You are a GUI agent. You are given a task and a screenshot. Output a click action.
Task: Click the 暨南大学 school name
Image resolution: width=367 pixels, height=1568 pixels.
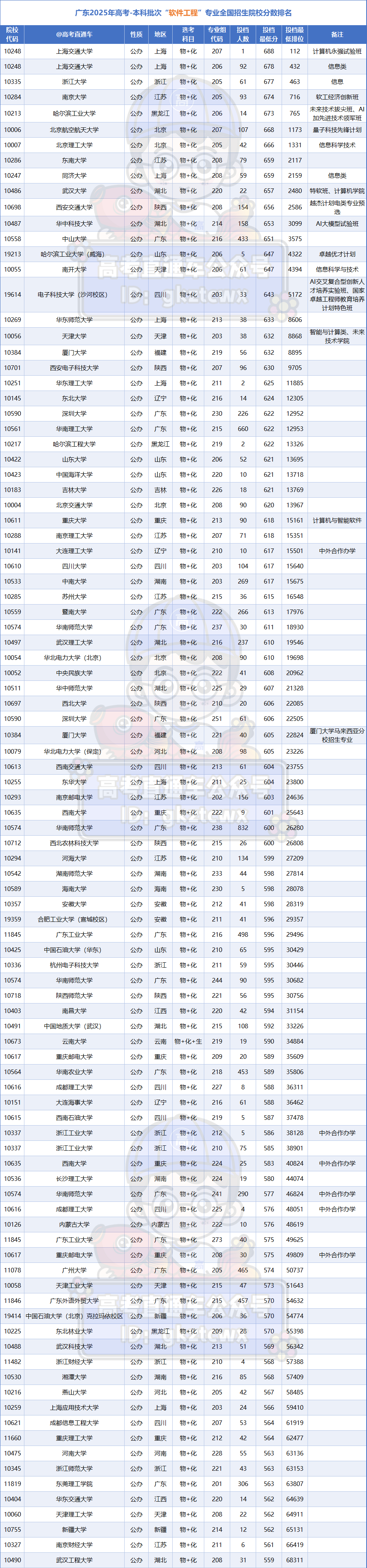click(74, 612)
